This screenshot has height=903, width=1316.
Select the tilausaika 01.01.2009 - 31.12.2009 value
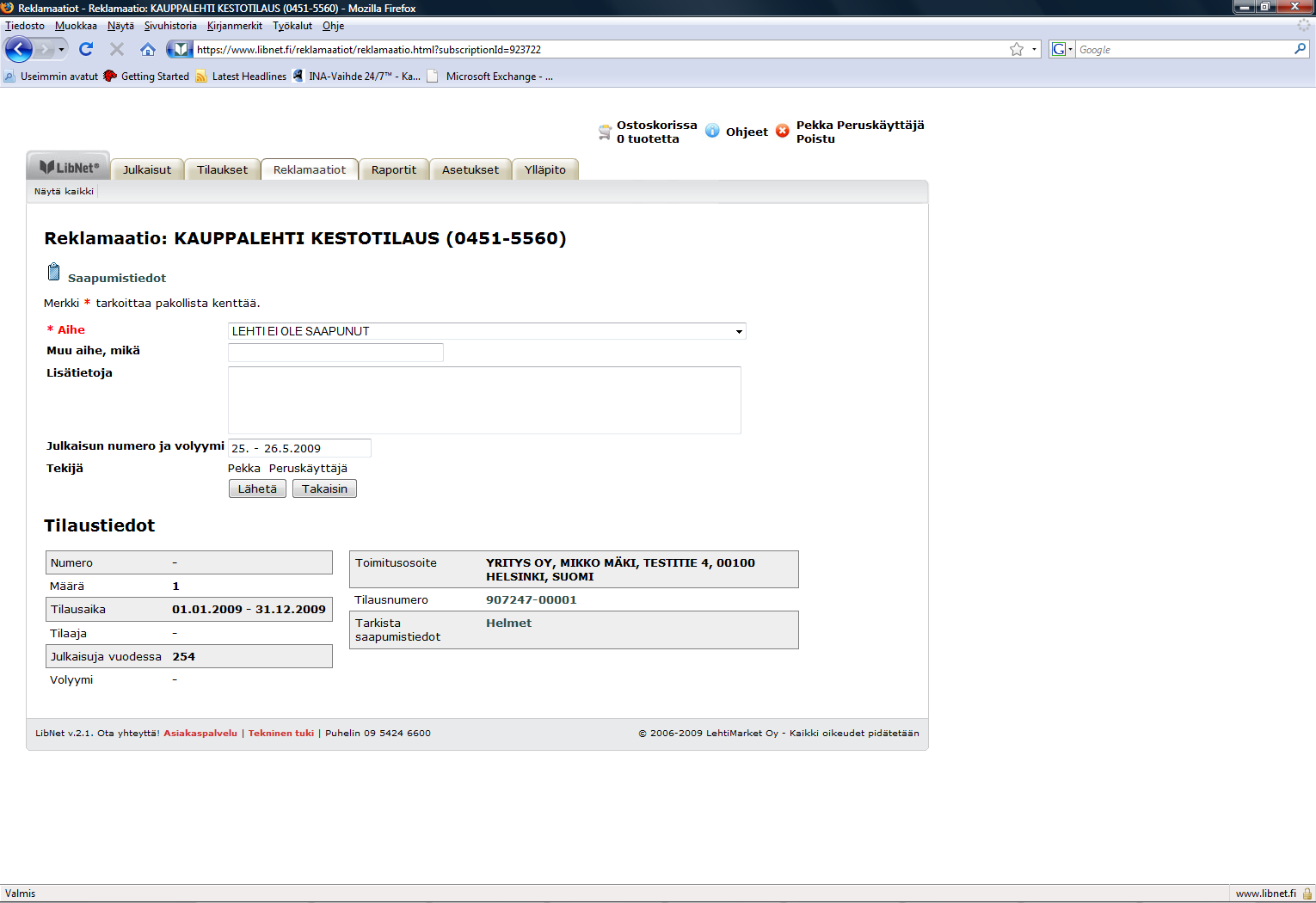click(249, 609)
